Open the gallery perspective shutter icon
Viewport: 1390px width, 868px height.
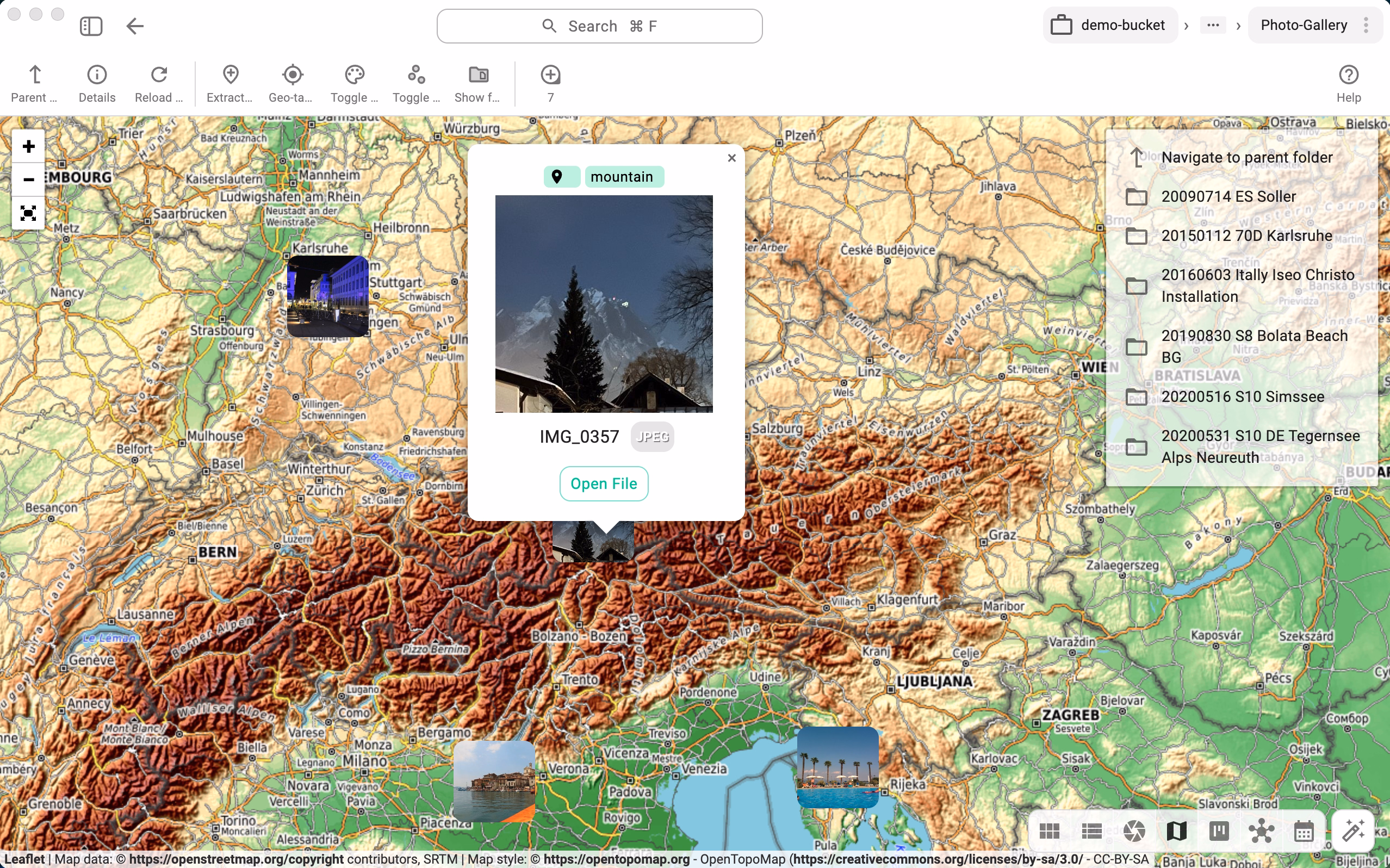(1134, 830)
